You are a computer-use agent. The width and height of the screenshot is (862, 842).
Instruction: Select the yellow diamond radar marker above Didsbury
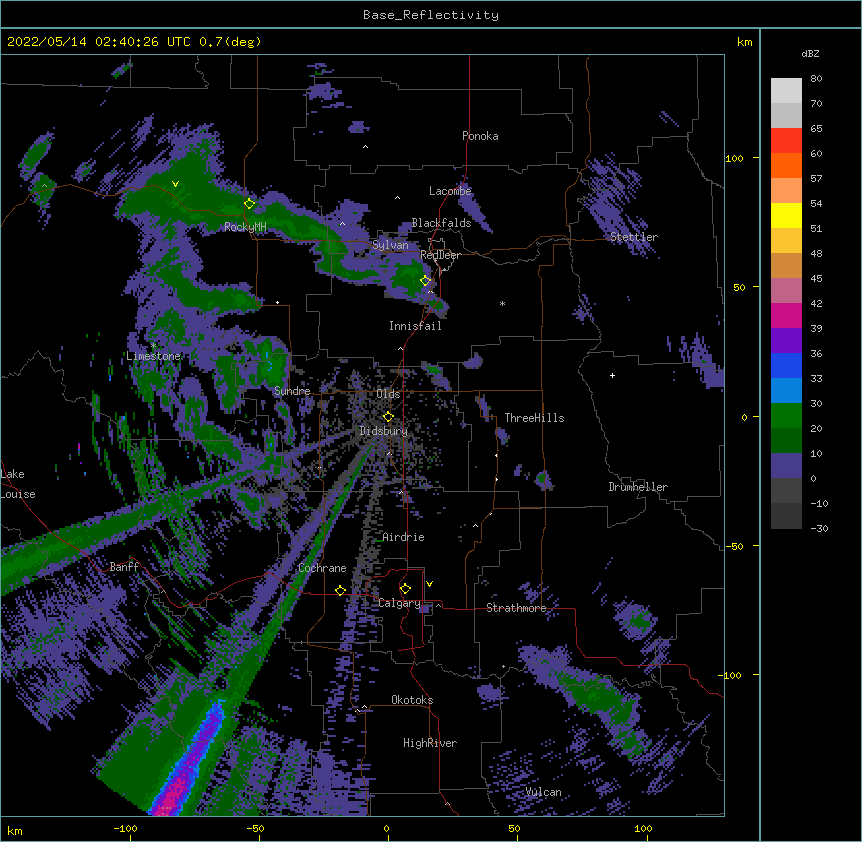[388, 417]
